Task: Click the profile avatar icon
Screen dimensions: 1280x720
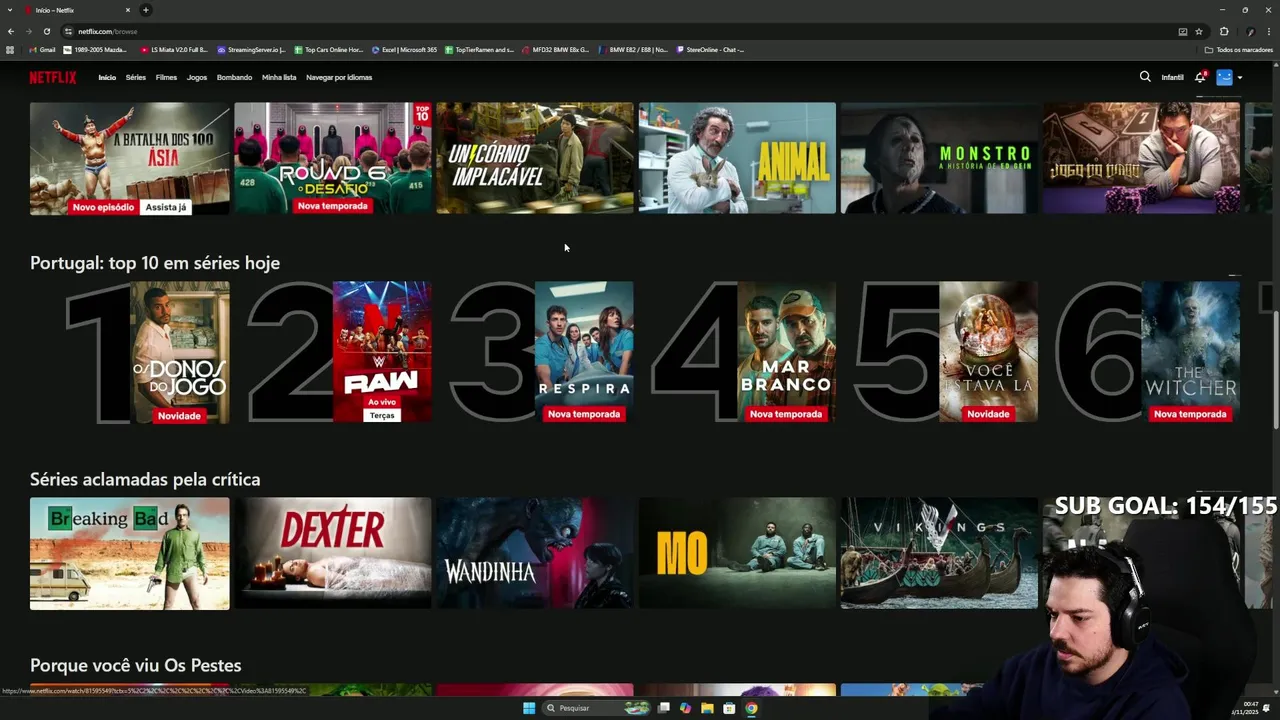Action: click(x=1224, y=77)
